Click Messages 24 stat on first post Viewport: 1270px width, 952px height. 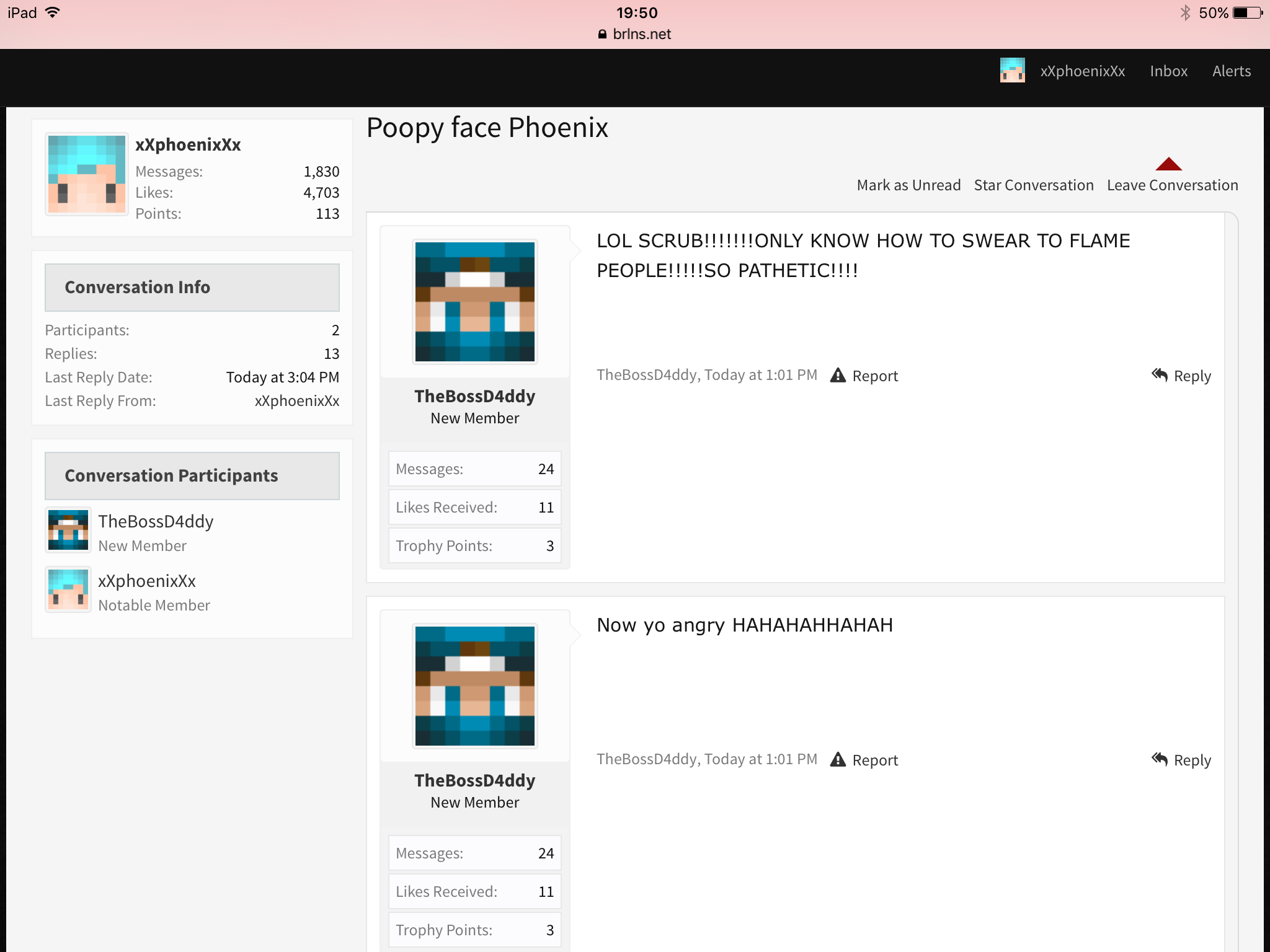tap(475, 469)
